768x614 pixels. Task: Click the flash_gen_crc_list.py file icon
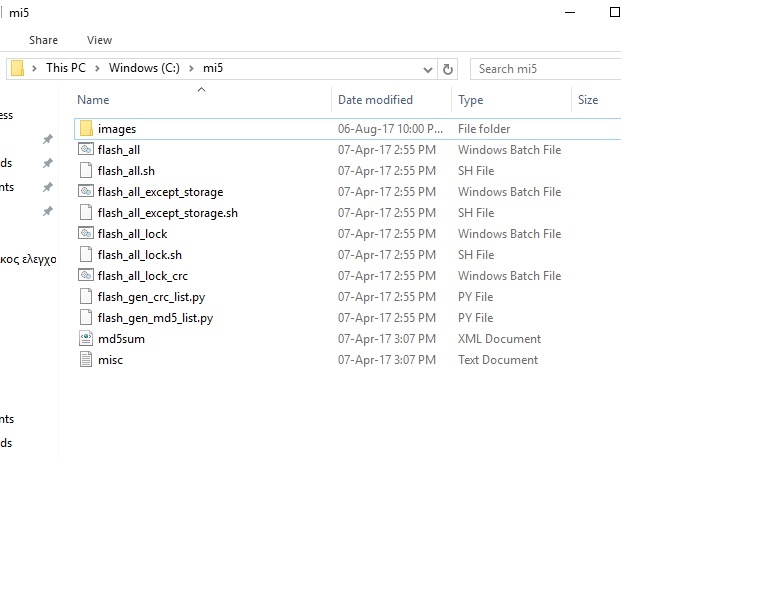click(86, 297)
